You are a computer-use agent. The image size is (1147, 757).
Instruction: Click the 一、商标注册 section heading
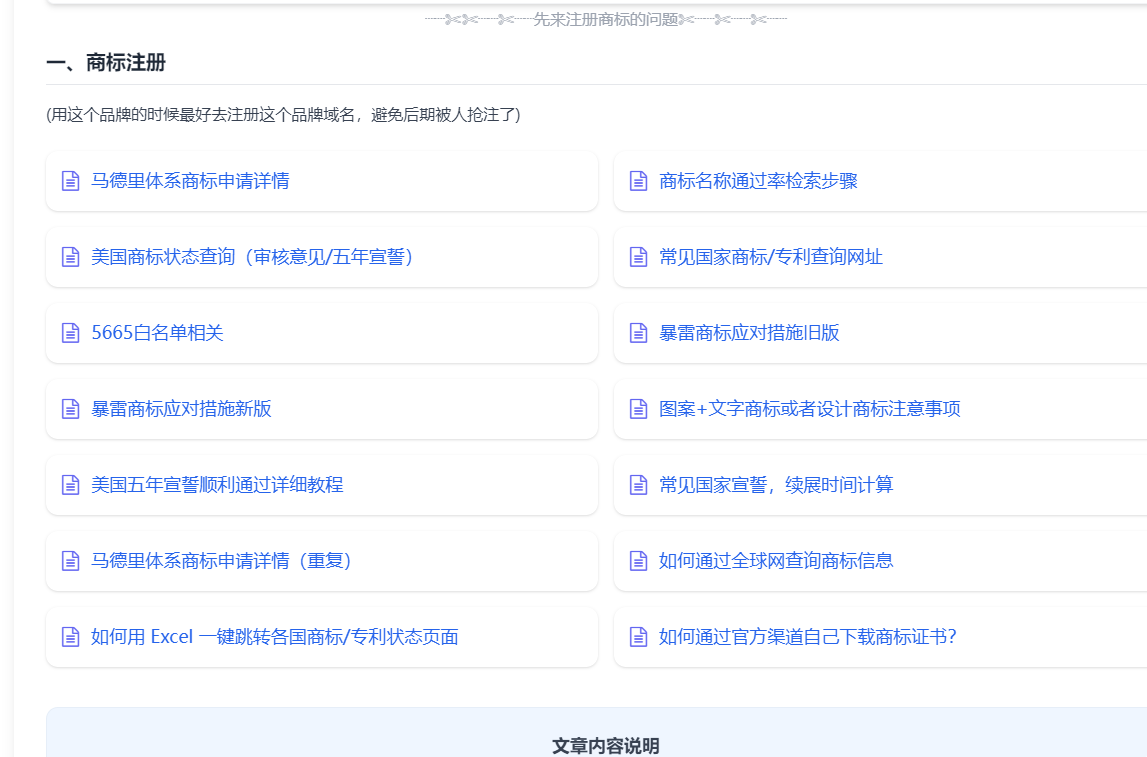(106, 63)
